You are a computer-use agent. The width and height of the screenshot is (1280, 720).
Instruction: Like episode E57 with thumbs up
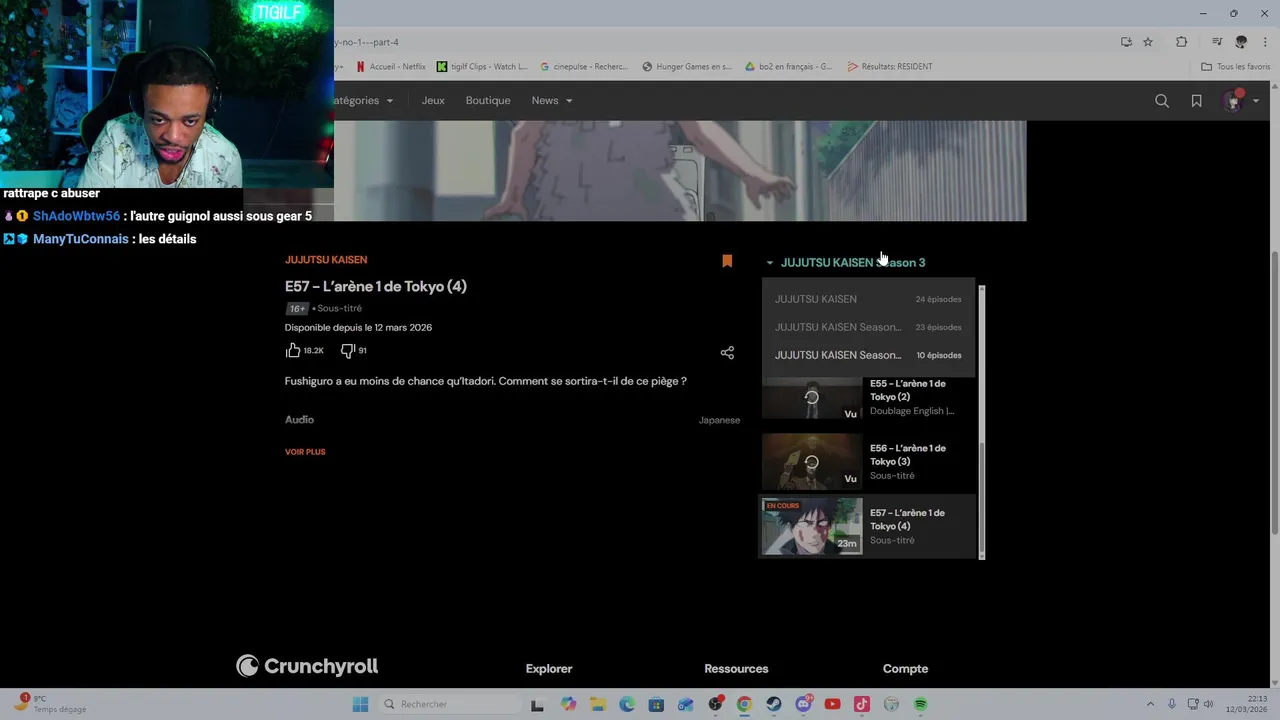pyautogui.click(x=293, y=350)
